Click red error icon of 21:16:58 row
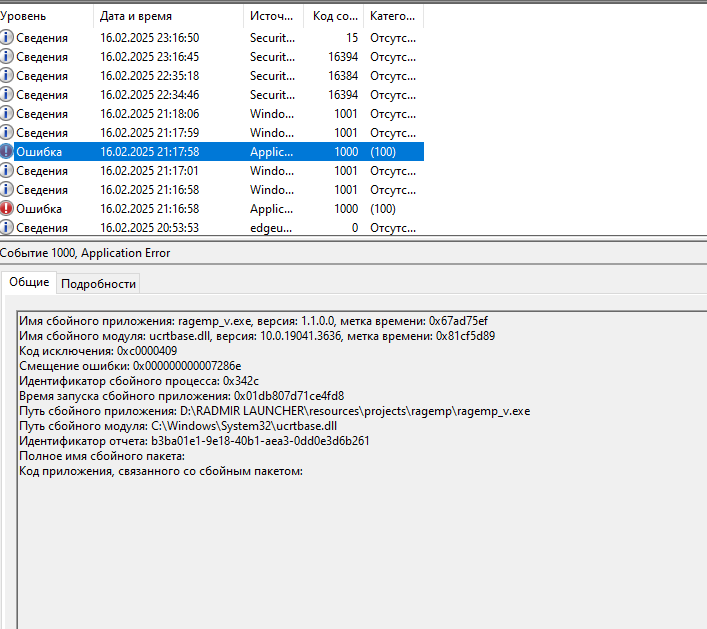Viewport: 707px width, 629px height. (x=6, y=208)
